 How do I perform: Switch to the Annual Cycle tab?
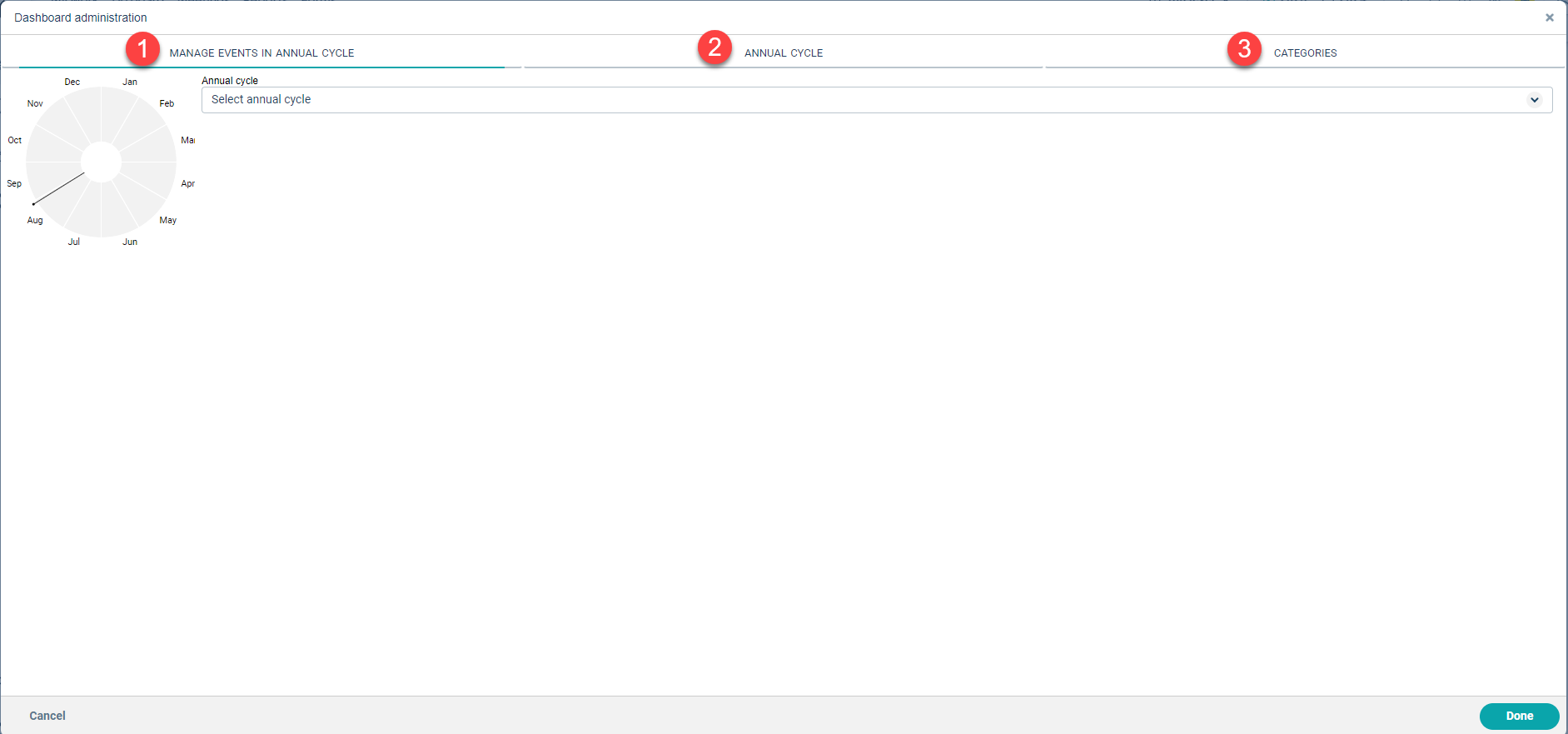(x=783, y=52)
